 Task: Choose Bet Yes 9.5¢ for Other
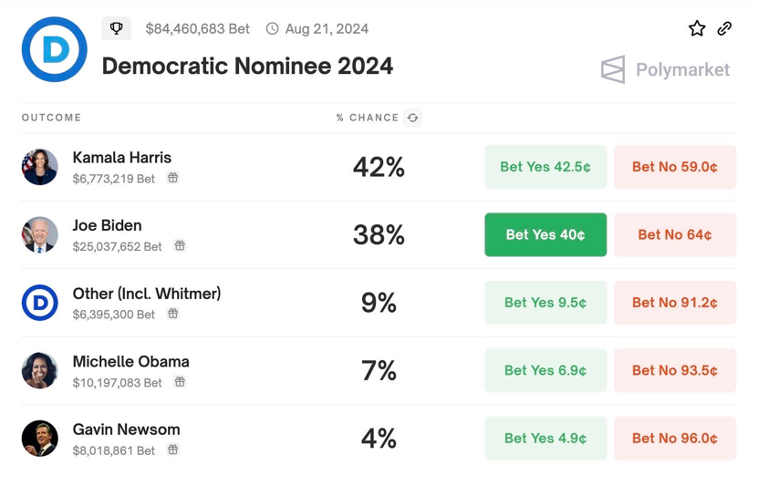pyautogui.click(x=545, y=303)
